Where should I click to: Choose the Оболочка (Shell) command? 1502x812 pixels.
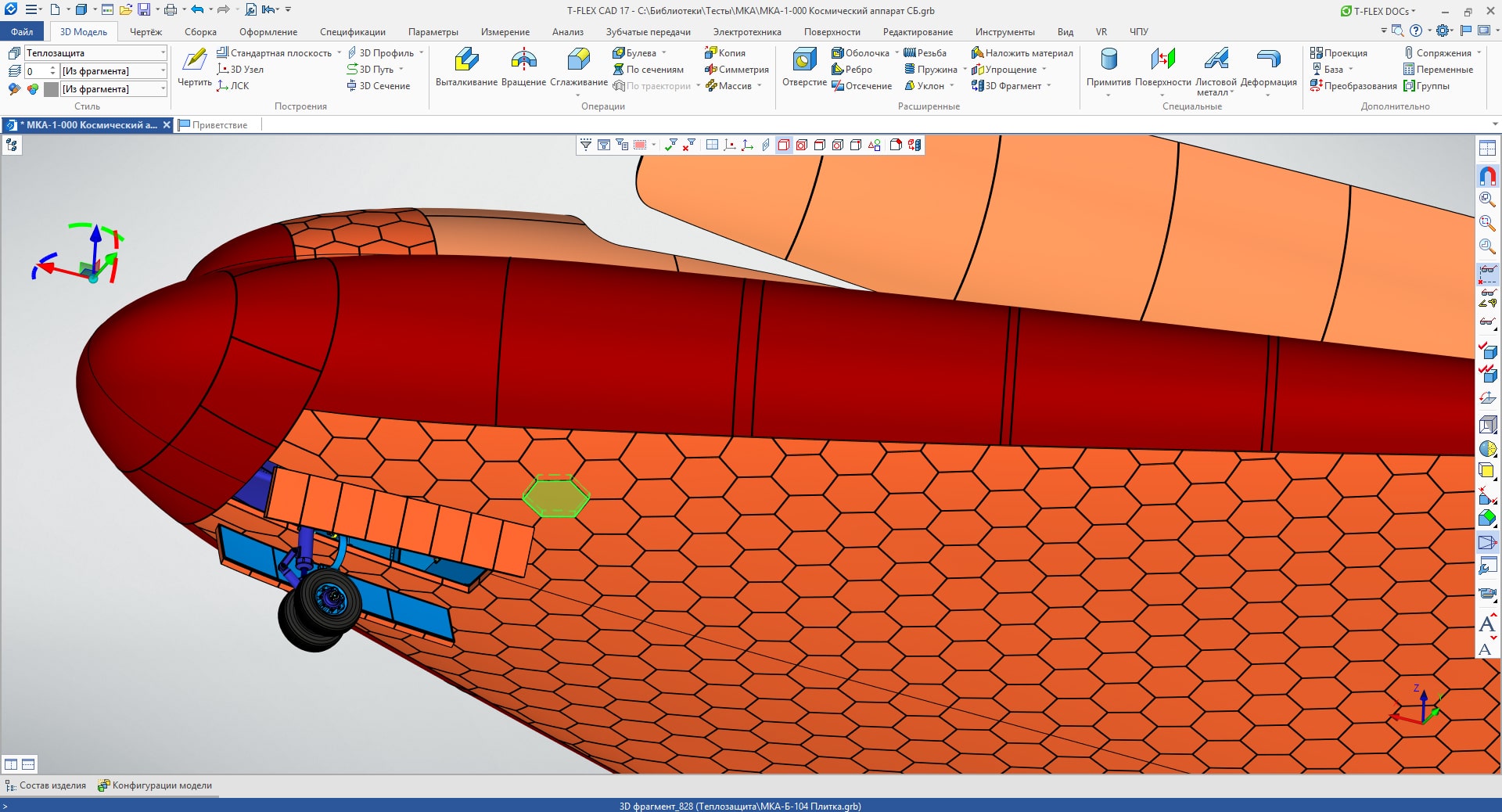click(861, 53)
